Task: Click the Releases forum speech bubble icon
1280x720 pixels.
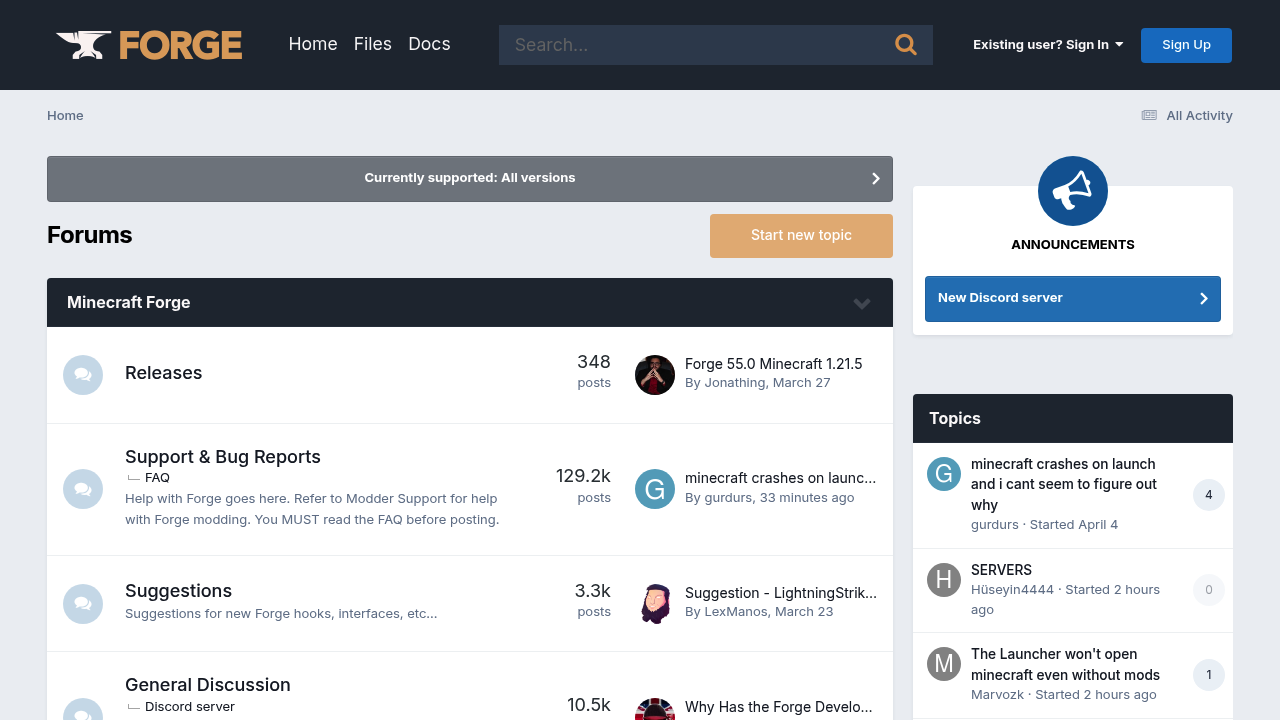Action: (x=83, y=375)
